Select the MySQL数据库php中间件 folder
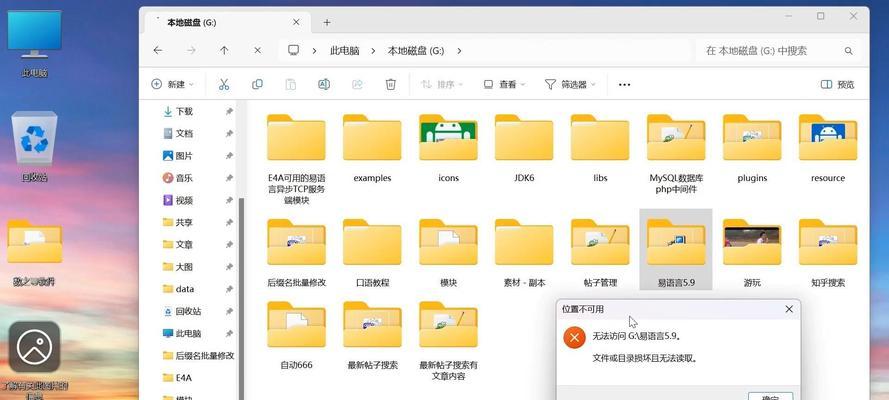Screen dimensions: 889x400 click(x=676, y=154)
